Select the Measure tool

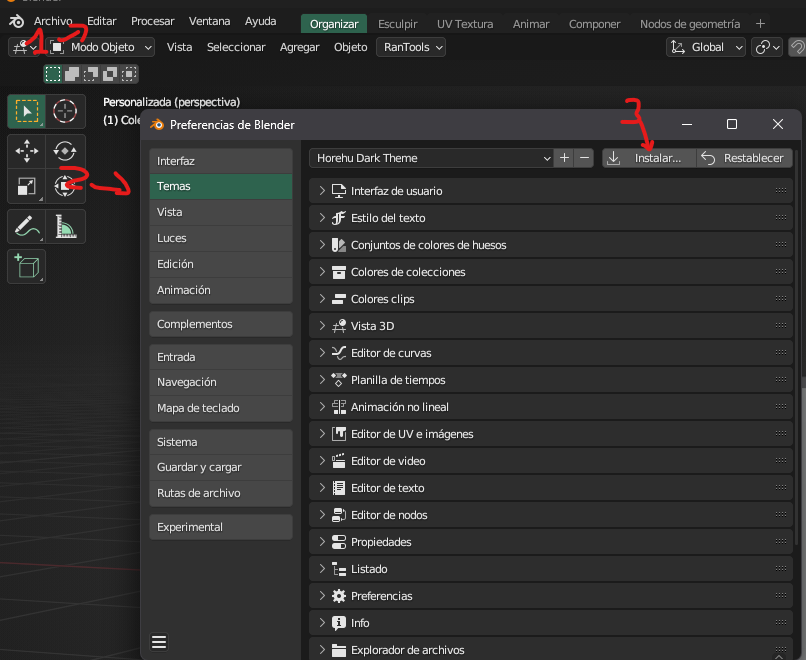click(65, 226)
